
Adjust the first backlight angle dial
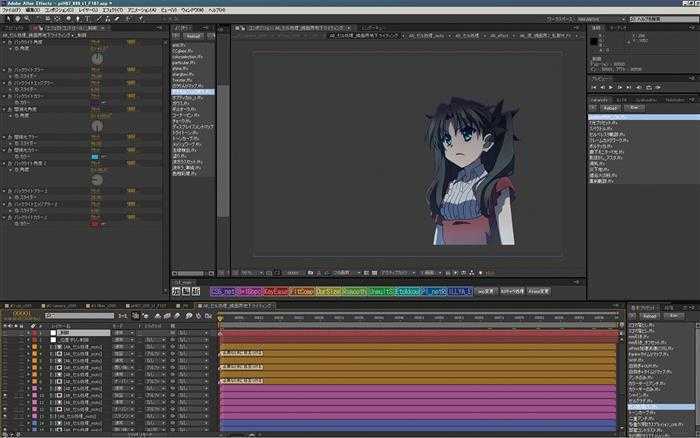pos(97,58)
